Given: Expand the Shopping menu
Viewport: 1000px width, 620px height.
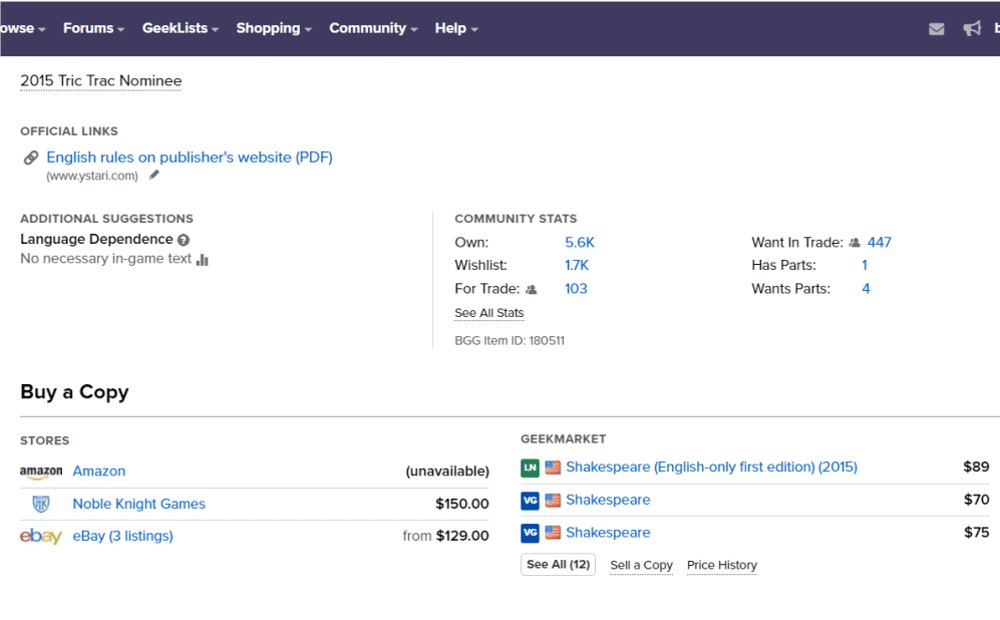Looking at the screenshot, I should [274, 28].
